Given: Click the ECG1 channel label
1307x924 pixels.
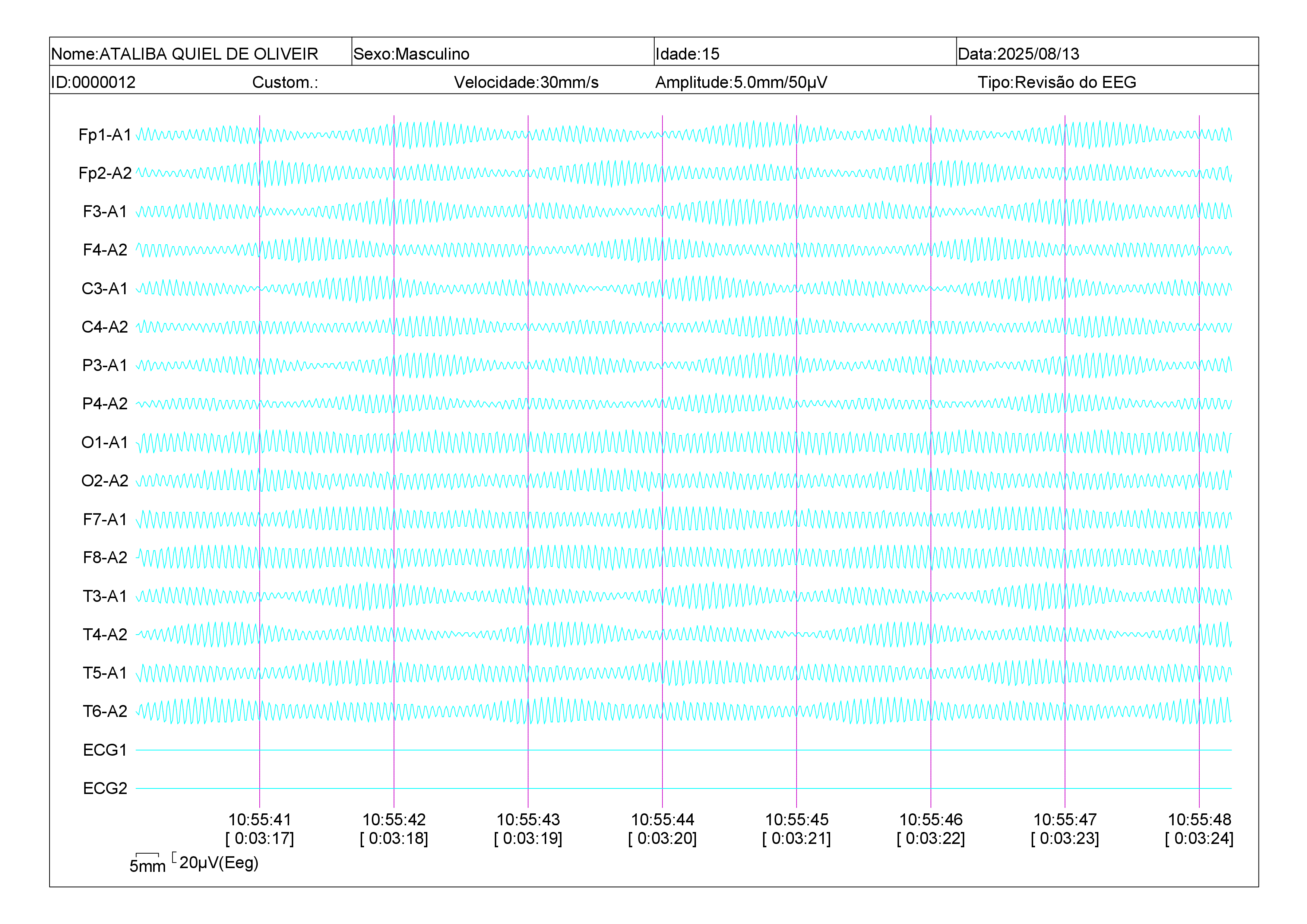Looking at the screenshot, I should click(105, 750).
